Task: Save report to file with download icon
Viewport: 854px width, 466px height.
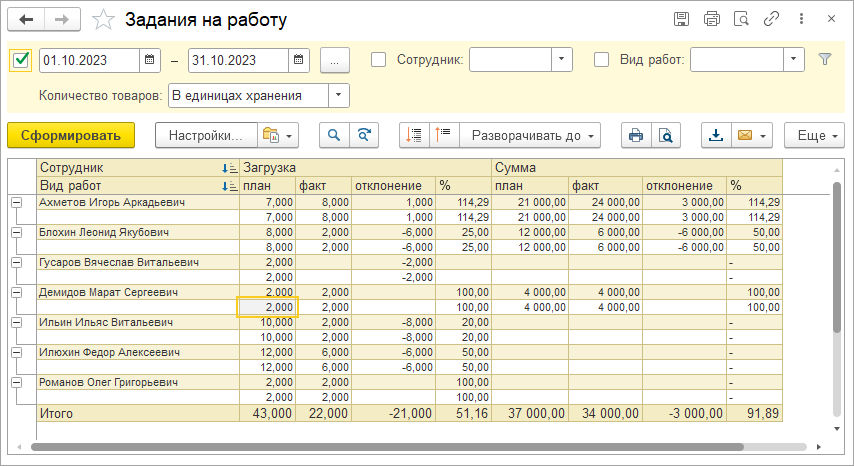Action: tap(716, 135)
